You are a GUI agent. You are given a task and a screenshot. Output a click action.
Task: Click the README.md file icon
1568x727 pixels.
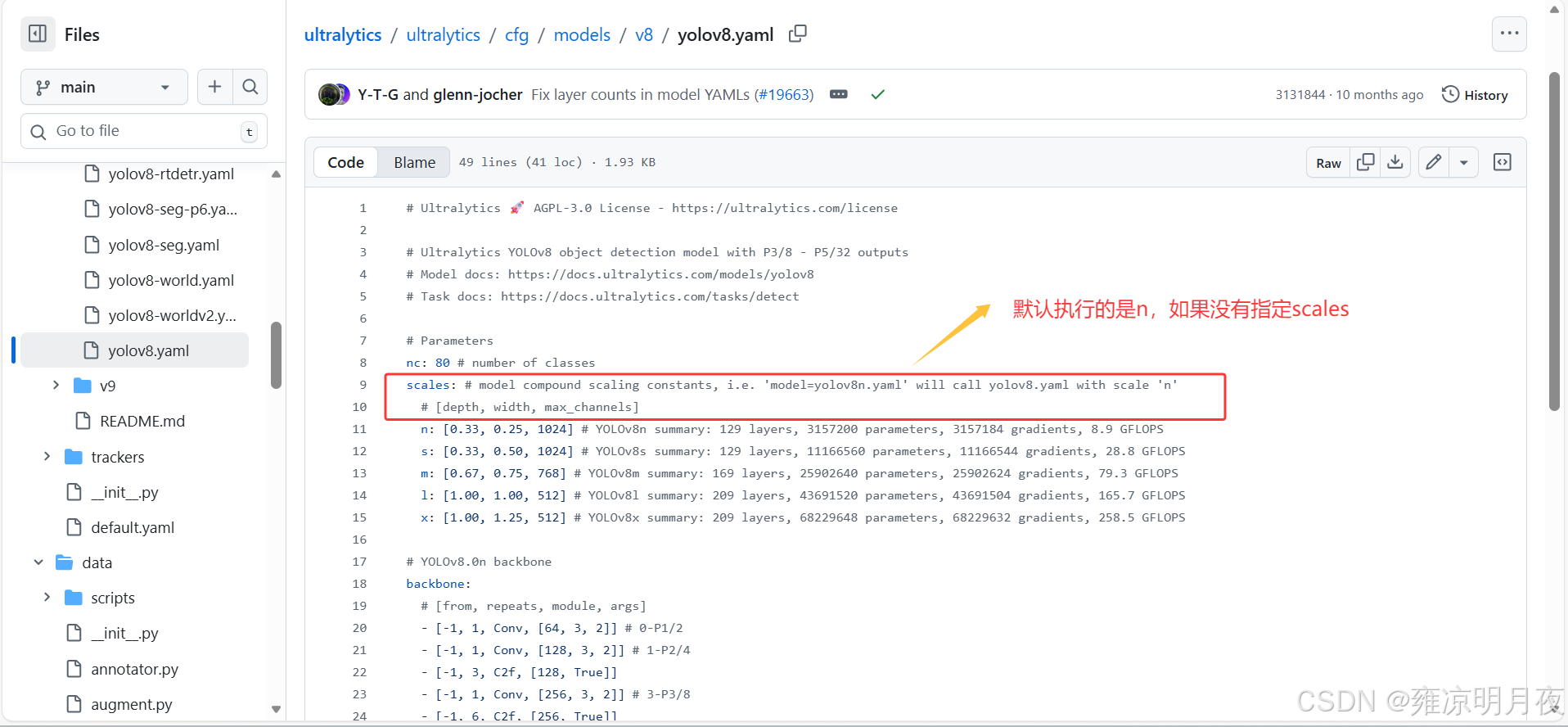point(83,421)
